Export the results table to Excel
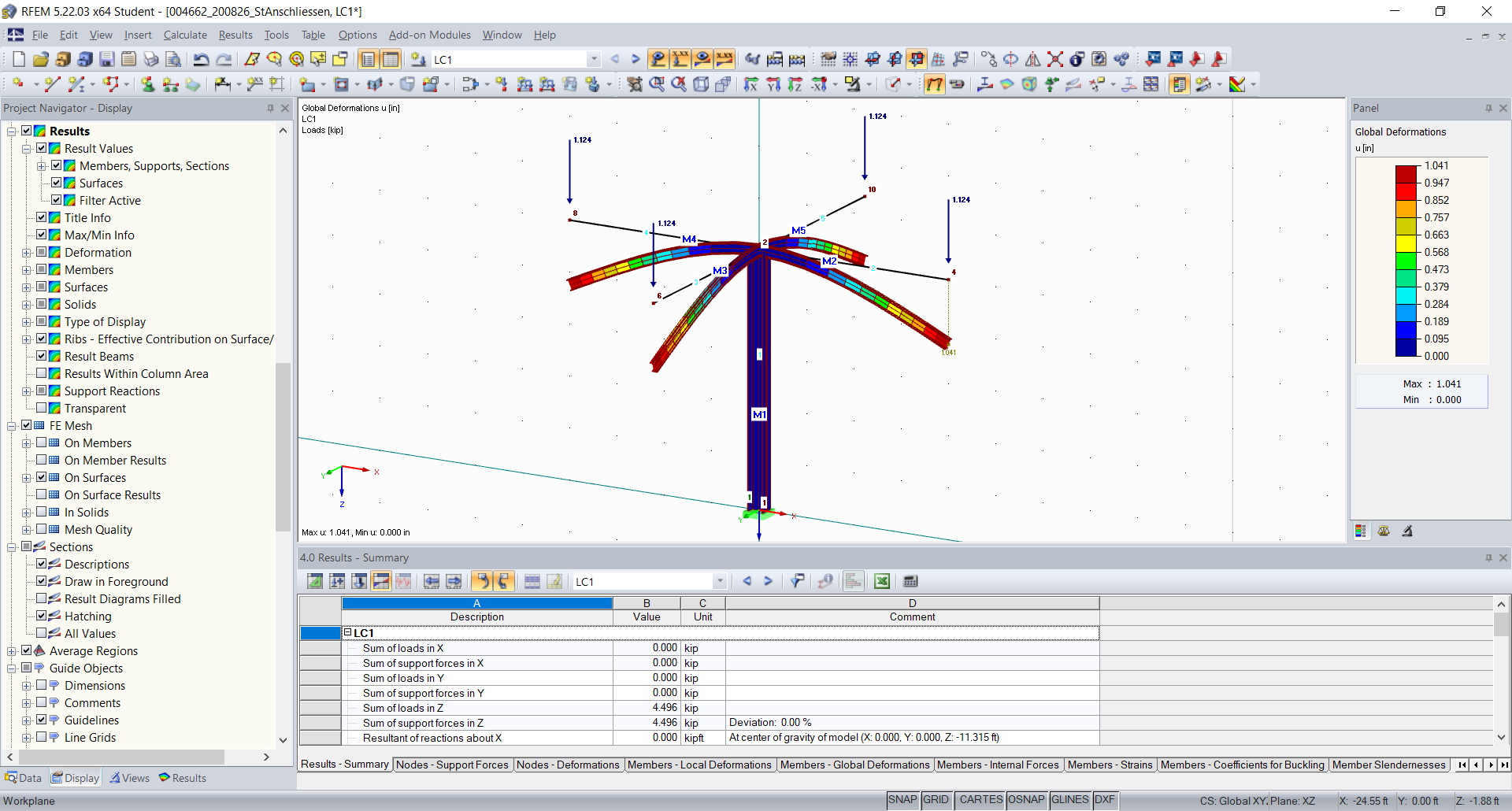This screenshot has width=1512, height=811. coord(882,581)
